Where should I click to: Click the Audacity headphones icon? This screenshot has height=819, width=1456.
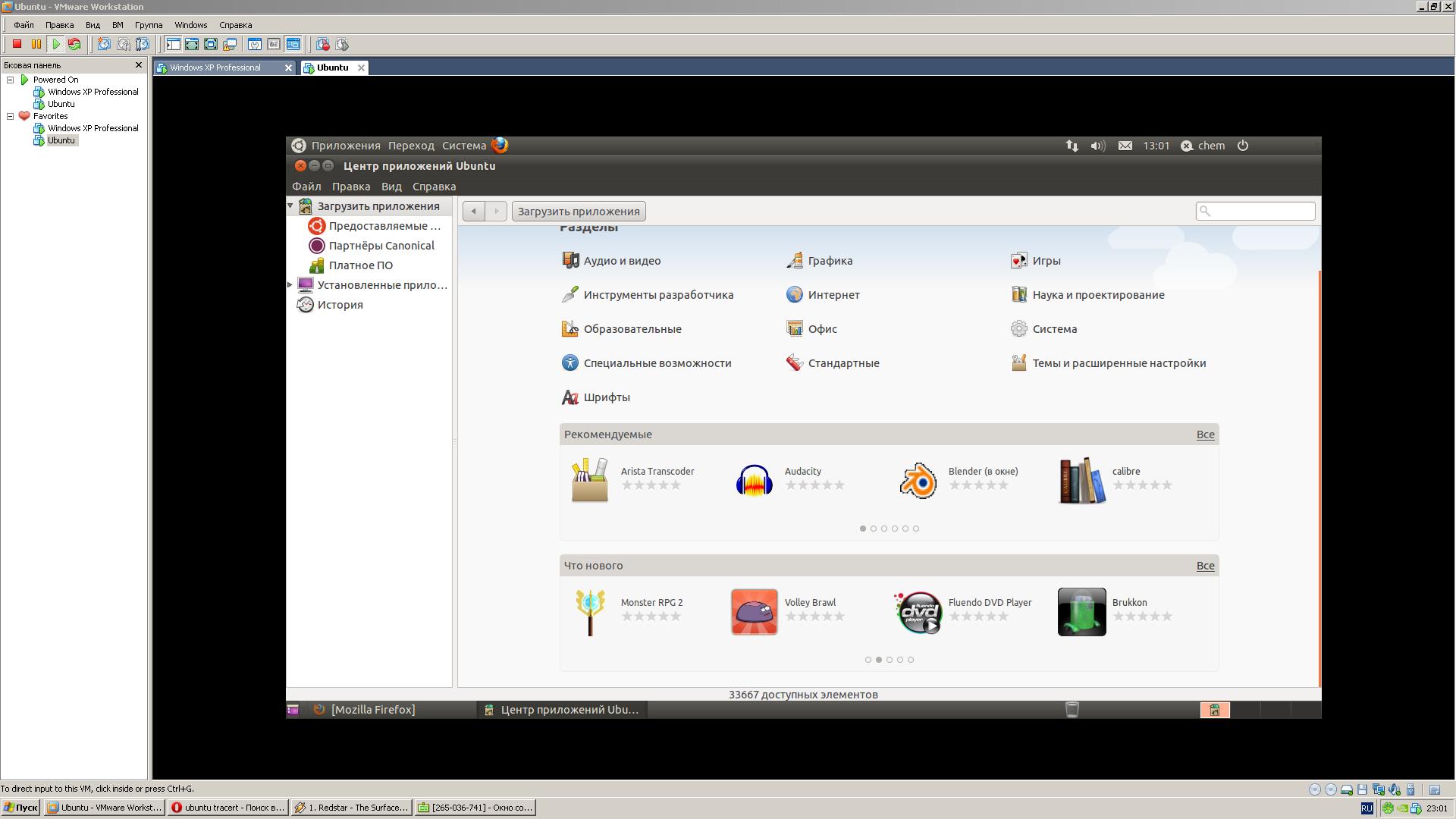point(754,480)
